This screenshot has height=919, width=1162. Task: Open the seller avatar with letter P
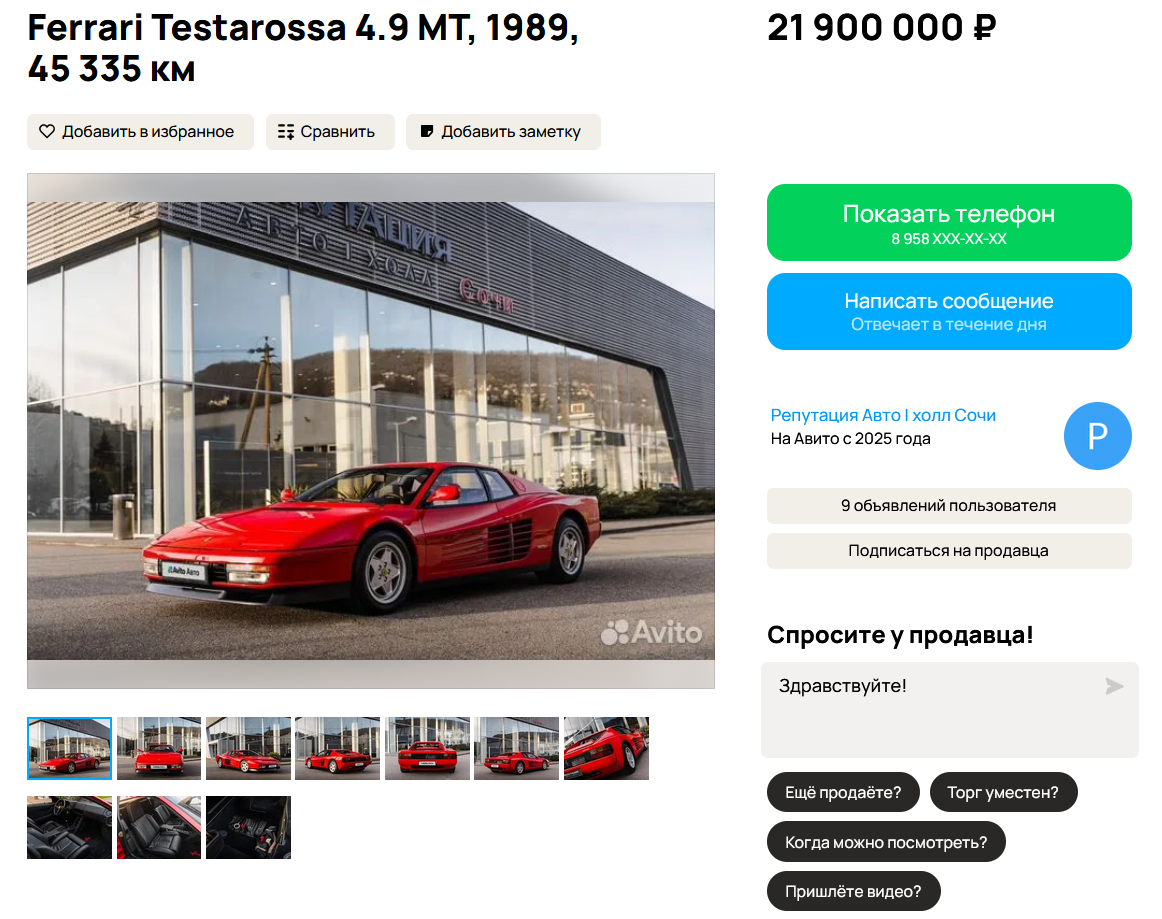pos(1098,436)
